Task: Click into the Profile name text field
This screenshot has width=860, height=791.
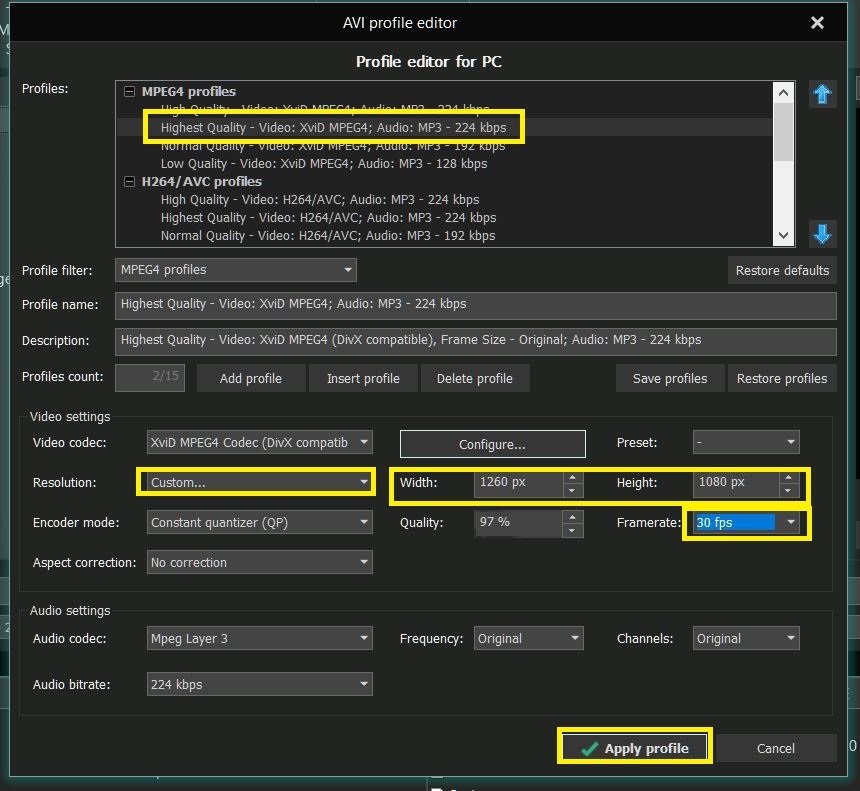Action: [x=475, y=304]
